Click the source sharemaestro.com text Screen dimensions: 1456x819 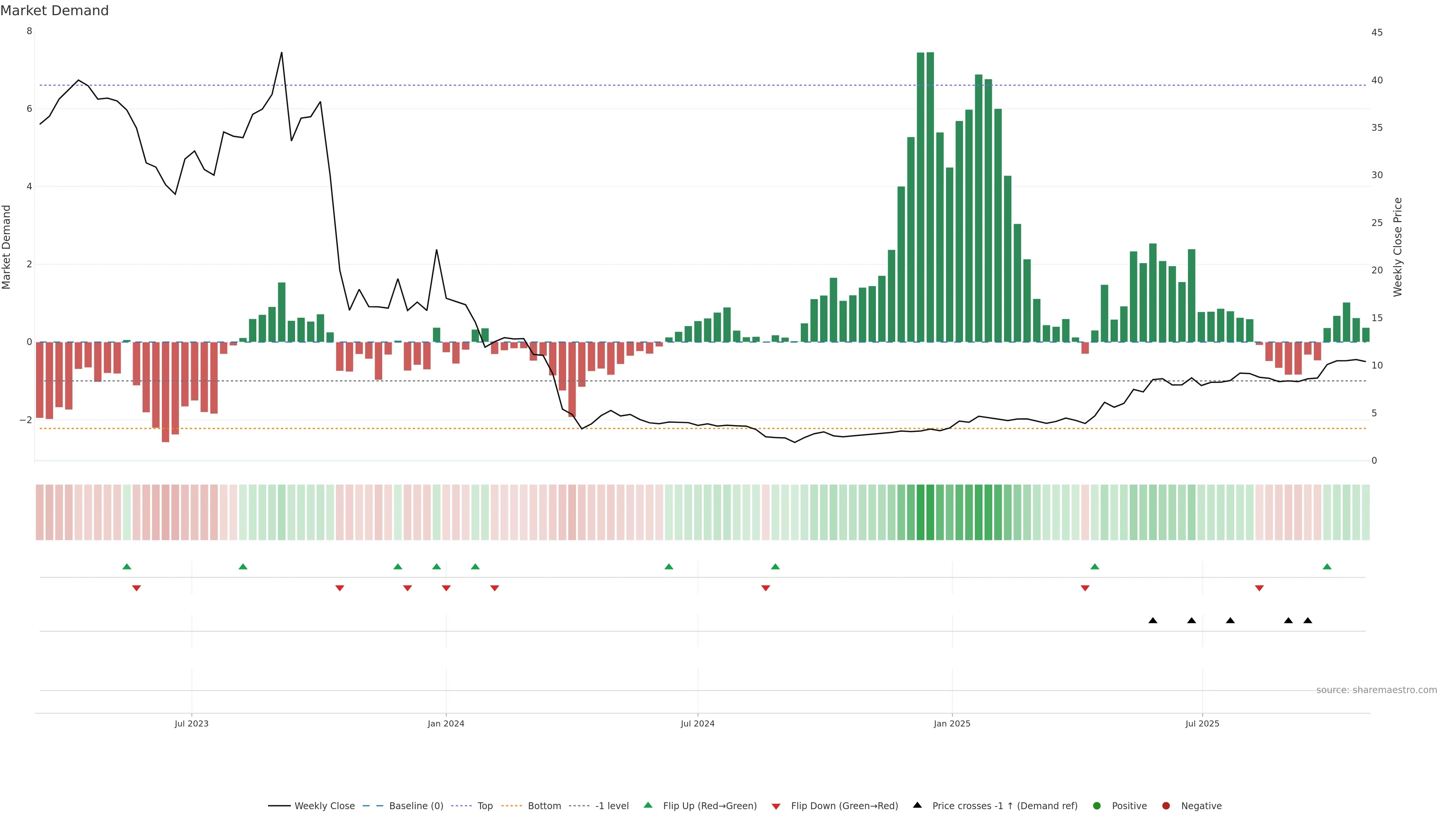1376,690
